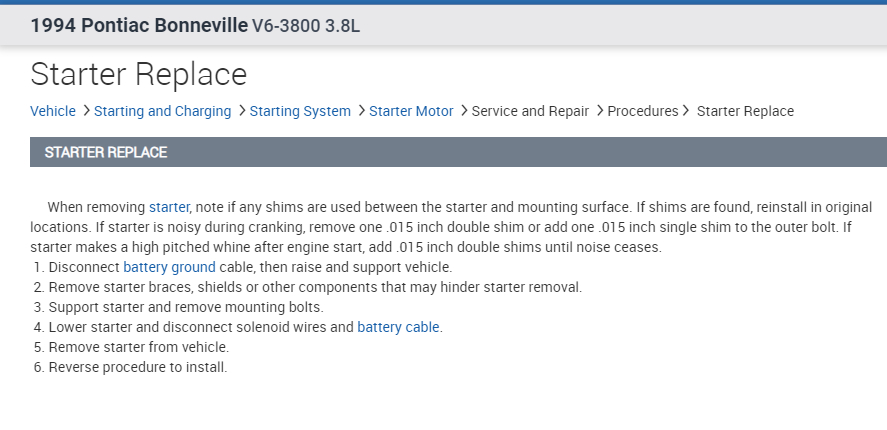
Task: Click the chevron before Starter Motor
Action: (x=361, y=111)
